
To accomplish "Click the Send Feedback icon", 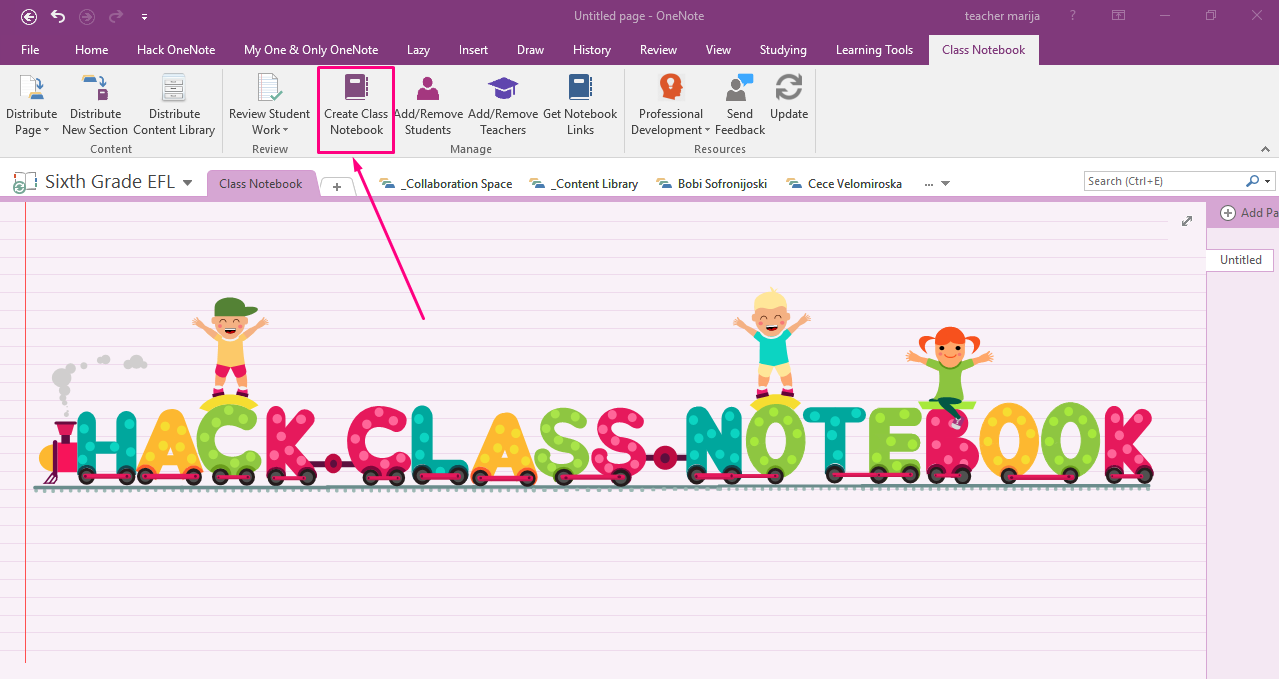I will coord(740,89).
